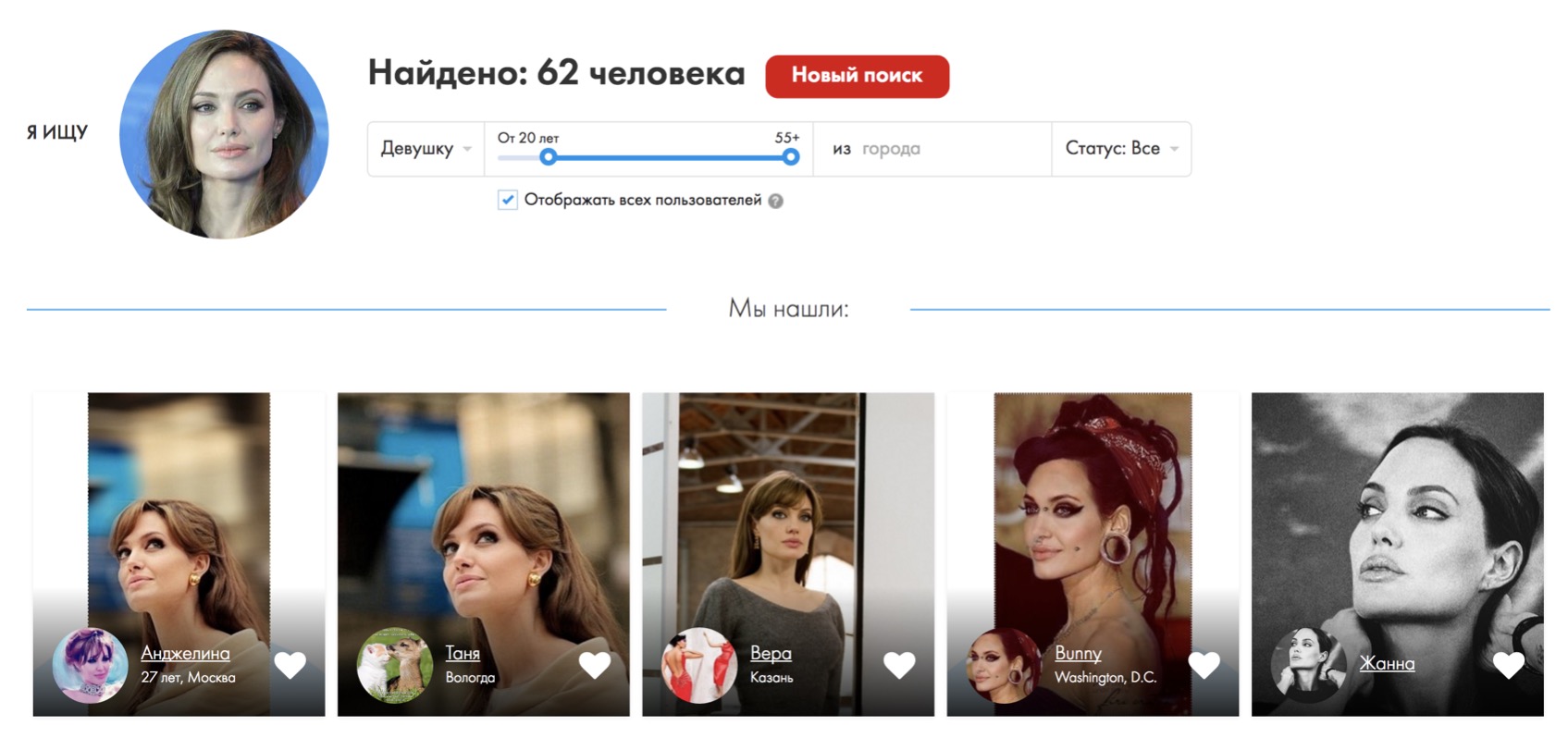1568x738 pixels.
Task: Click the 'Найдено: 62 человека' heading
Action: pyautogui.click(x=556, y=73)
